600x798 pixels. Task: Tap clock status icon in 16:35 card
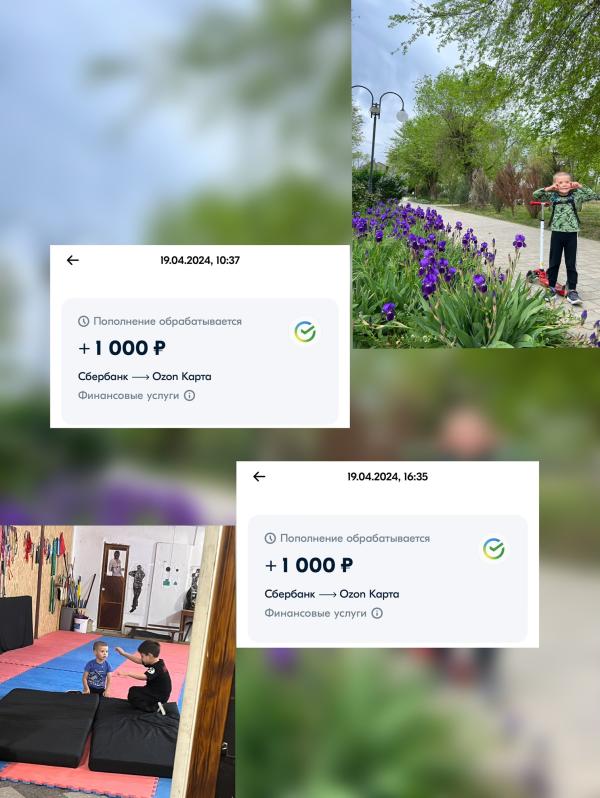click(x=270, y=538)
